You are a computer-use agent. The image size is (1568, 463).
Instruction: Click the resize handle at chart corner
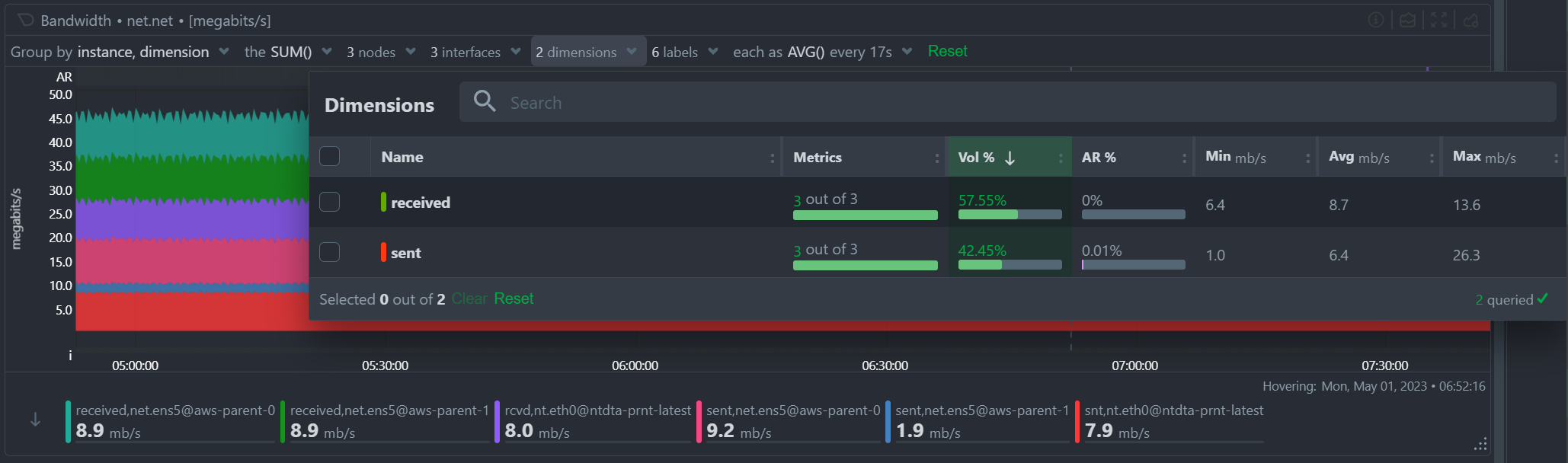pos(1480,445)
